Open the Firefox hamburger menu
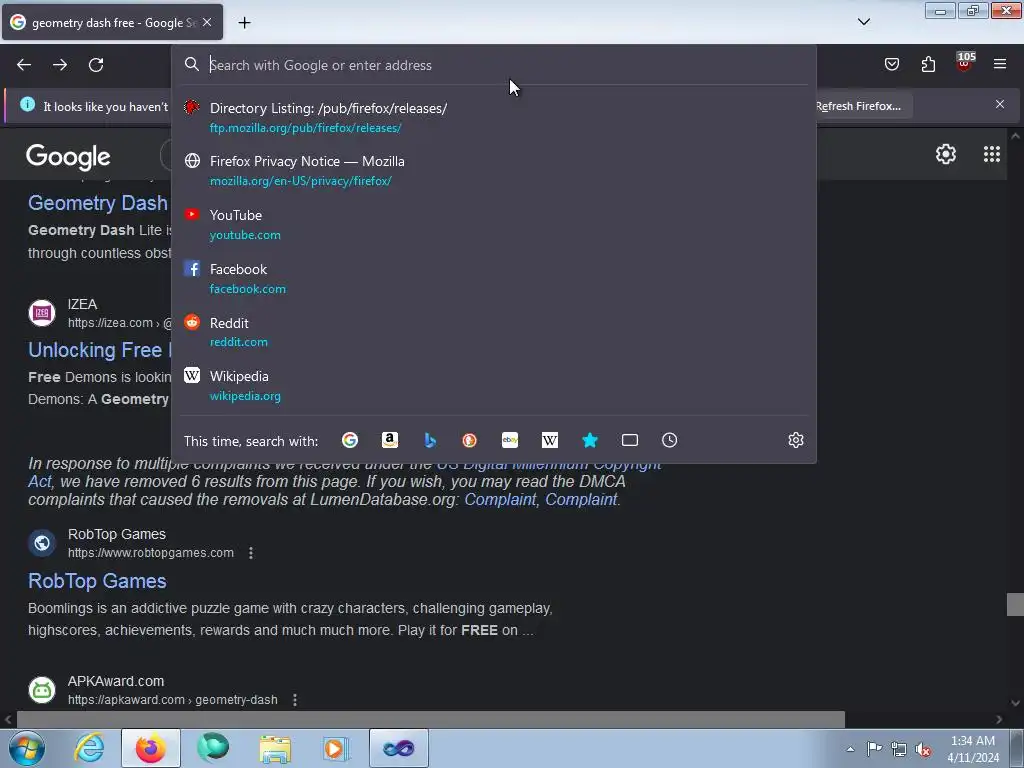 (1000, 64)
